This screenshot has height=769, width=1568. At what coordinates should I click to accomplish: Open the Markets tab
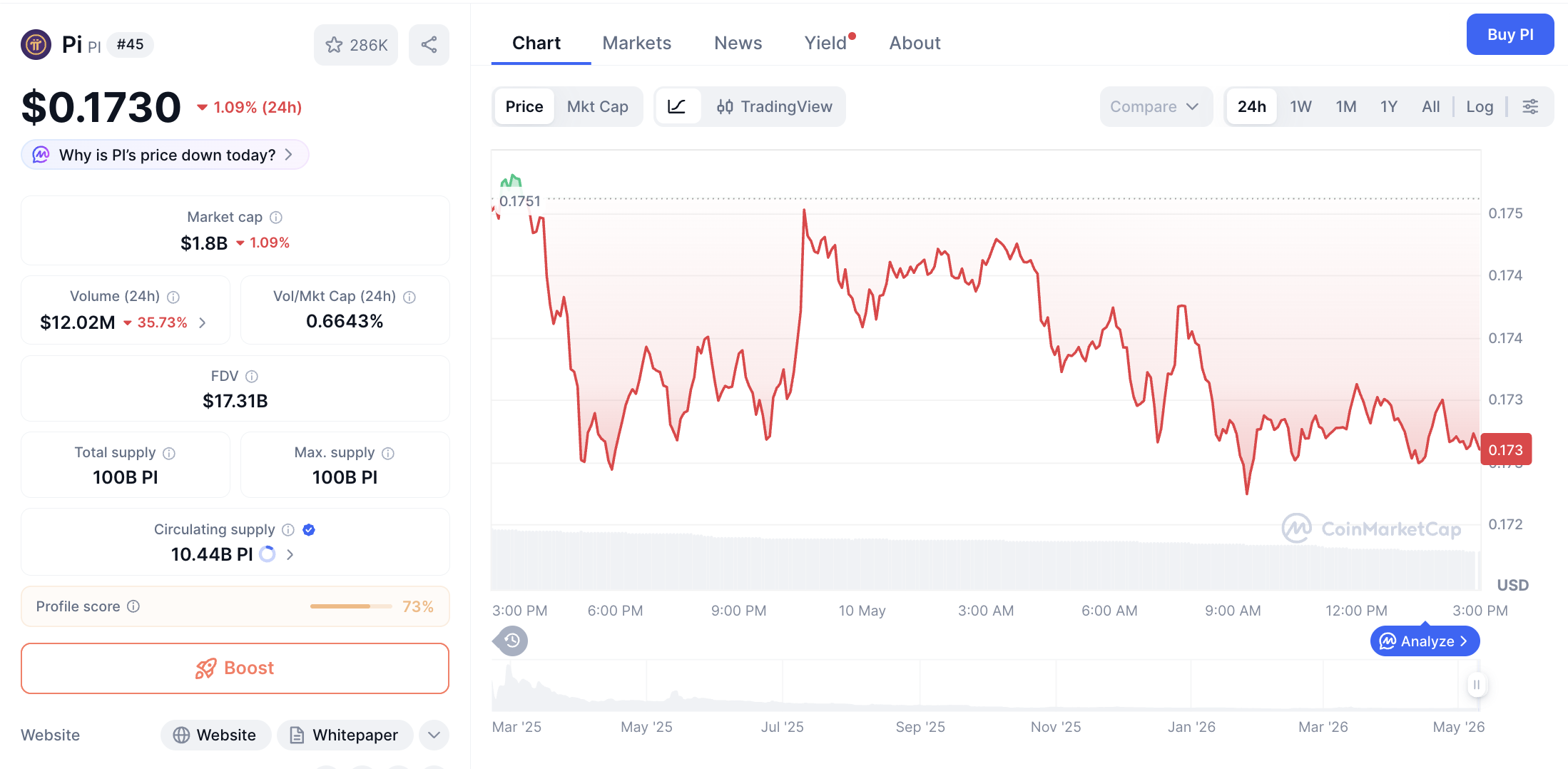point(636,44)
